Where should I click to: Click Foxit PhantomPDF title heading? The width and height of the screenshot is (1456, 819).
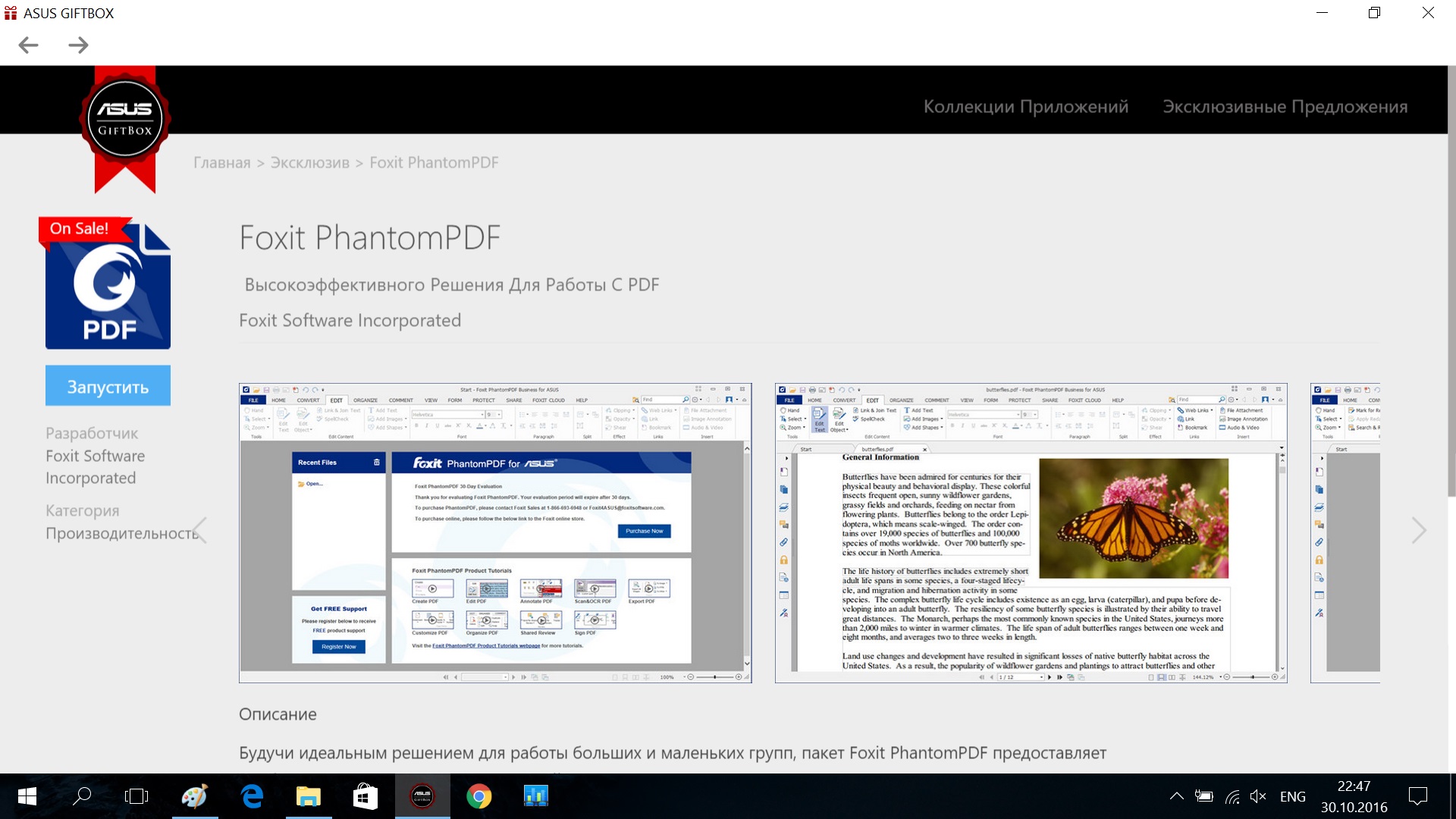point(370,238)
